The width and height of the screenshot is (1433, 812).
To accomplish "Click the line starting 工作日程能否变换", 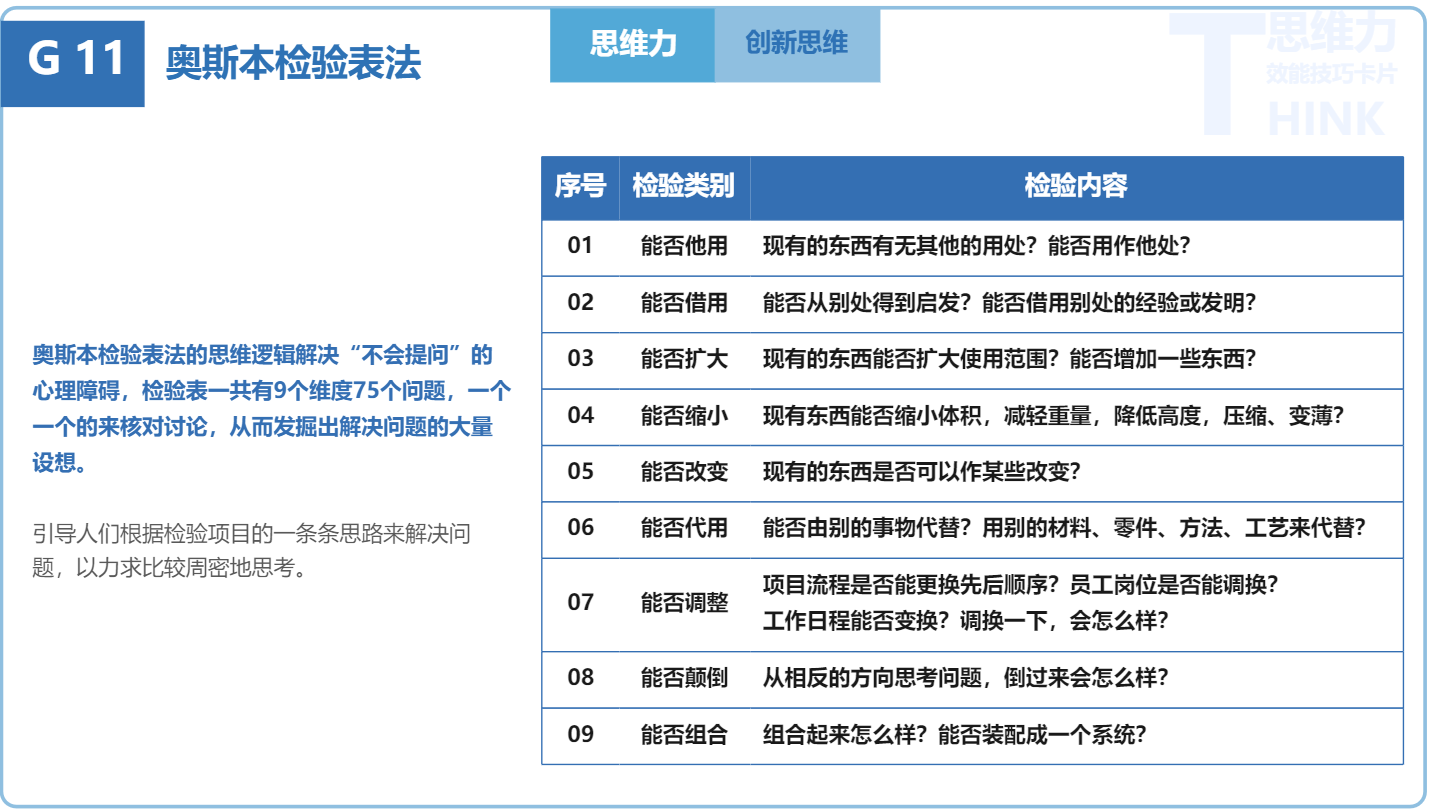I will (966, 621).
